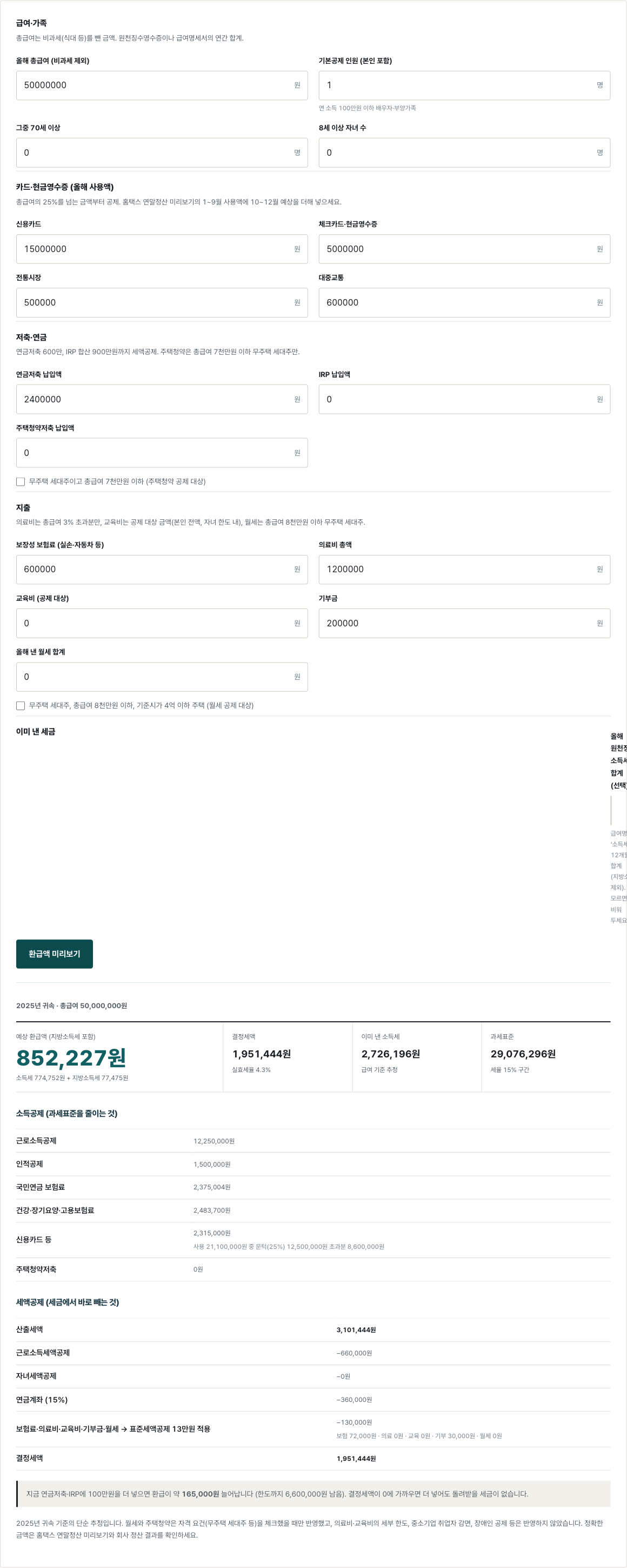Click the 기부금 amount field

point(464,623)
